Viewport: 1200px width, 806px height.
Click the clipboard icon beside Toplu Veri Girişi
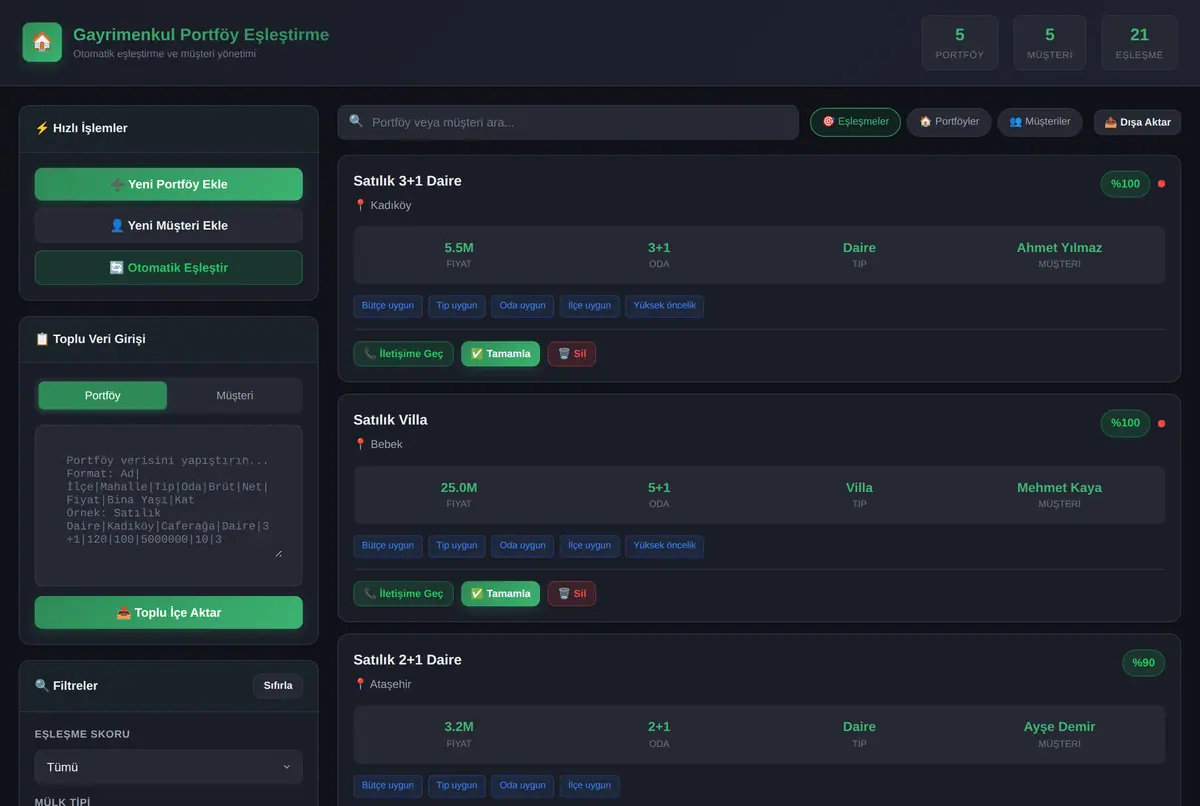click(42, 339)
